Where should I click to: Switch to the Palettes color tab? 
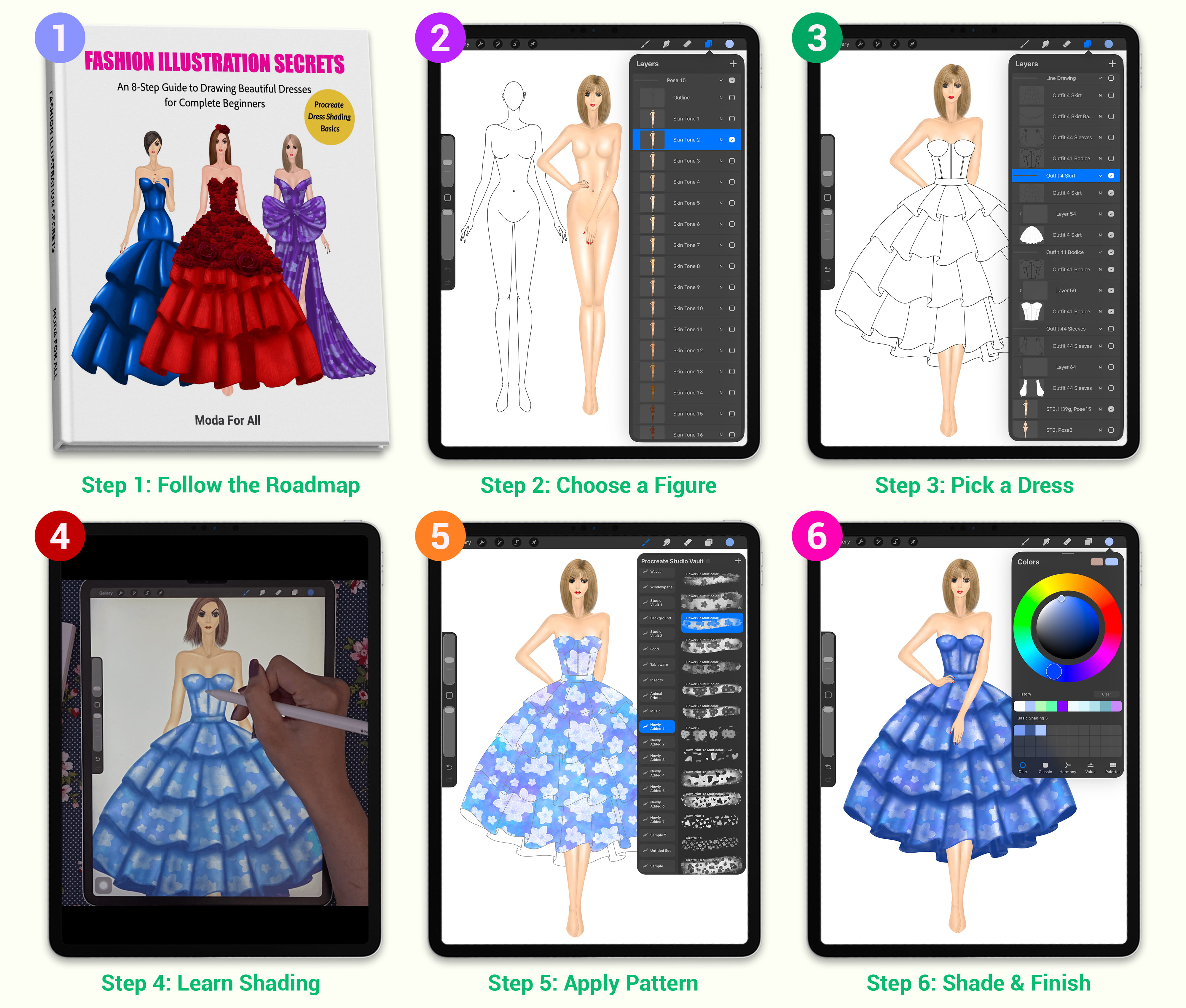click(1113, 768)
